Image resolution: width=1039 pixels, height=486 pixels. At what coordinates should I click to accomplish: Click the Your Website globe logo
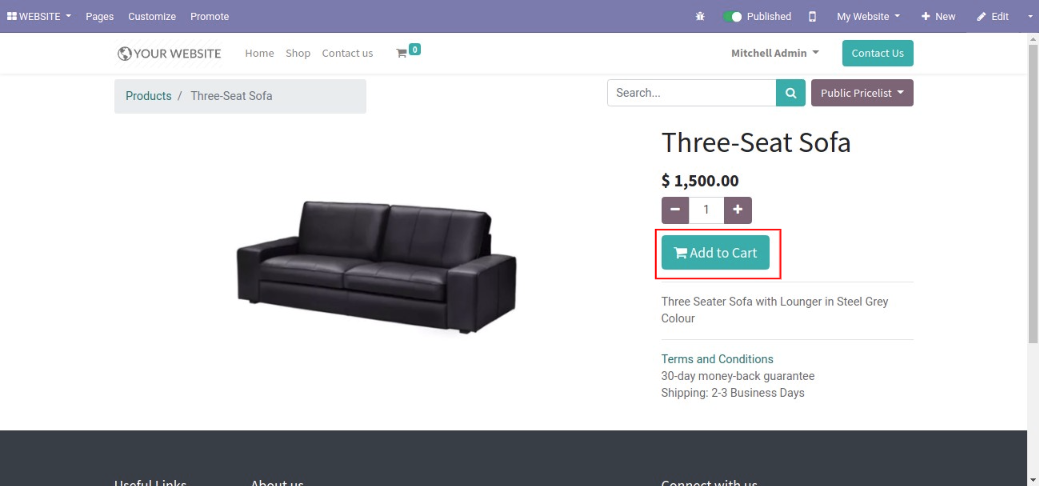169,54
